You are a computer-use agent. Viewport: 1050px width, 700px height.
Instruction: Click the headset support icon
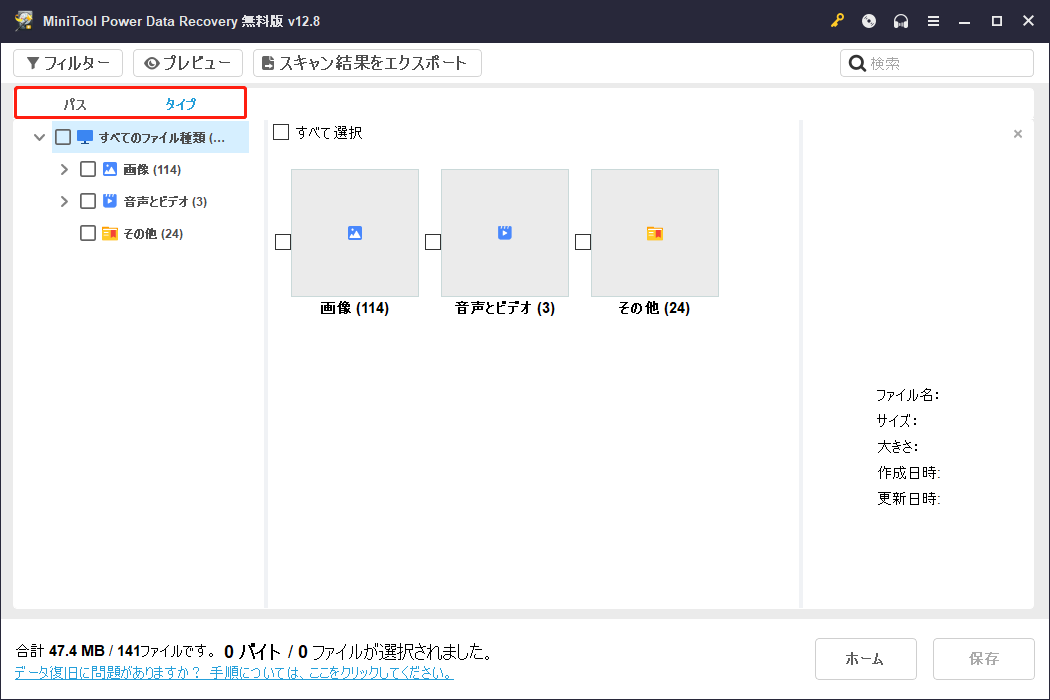pyautogui.click(x=901, y=20)
